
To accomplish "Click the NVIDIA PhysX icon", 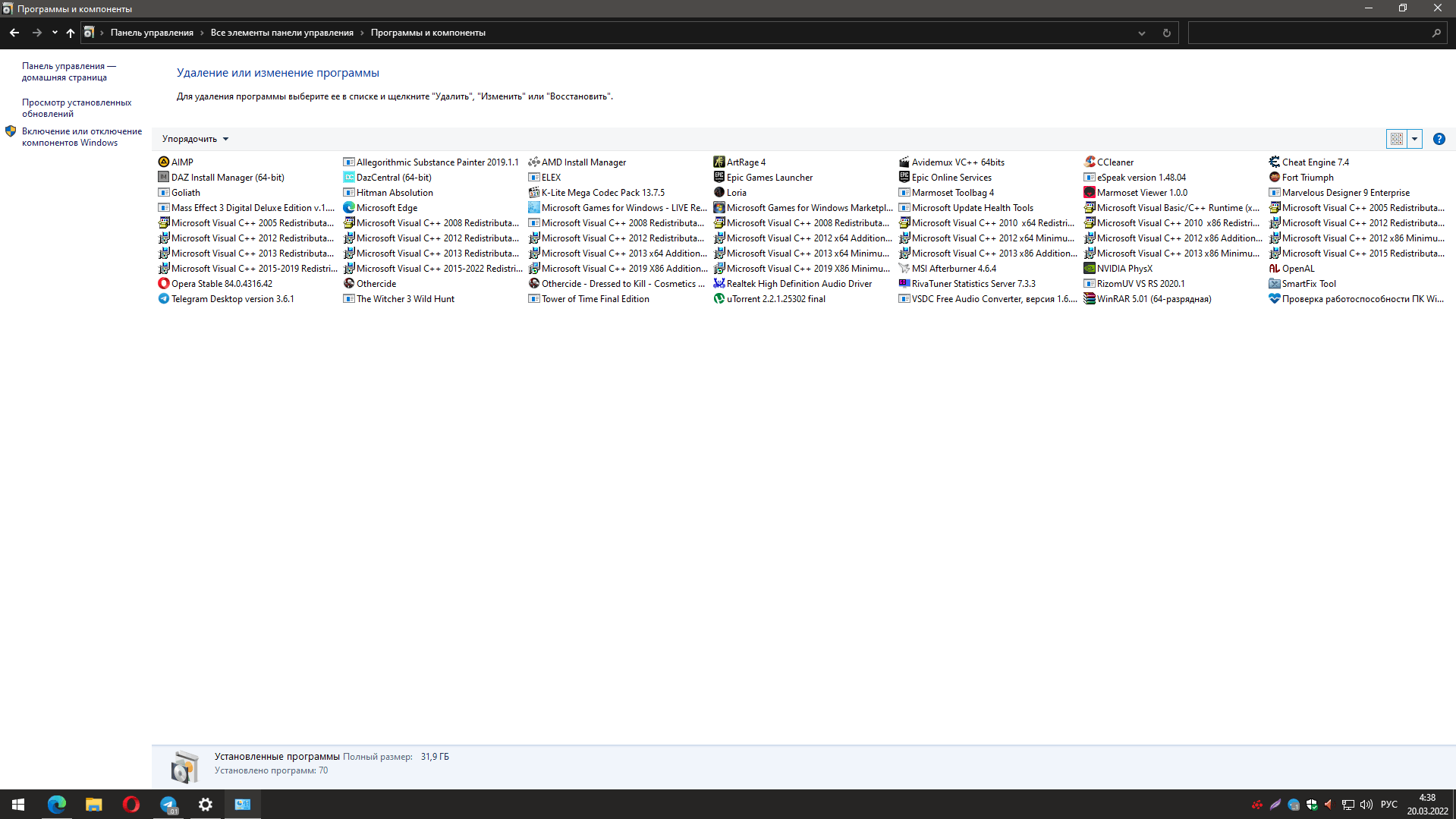I will 1089,268.
